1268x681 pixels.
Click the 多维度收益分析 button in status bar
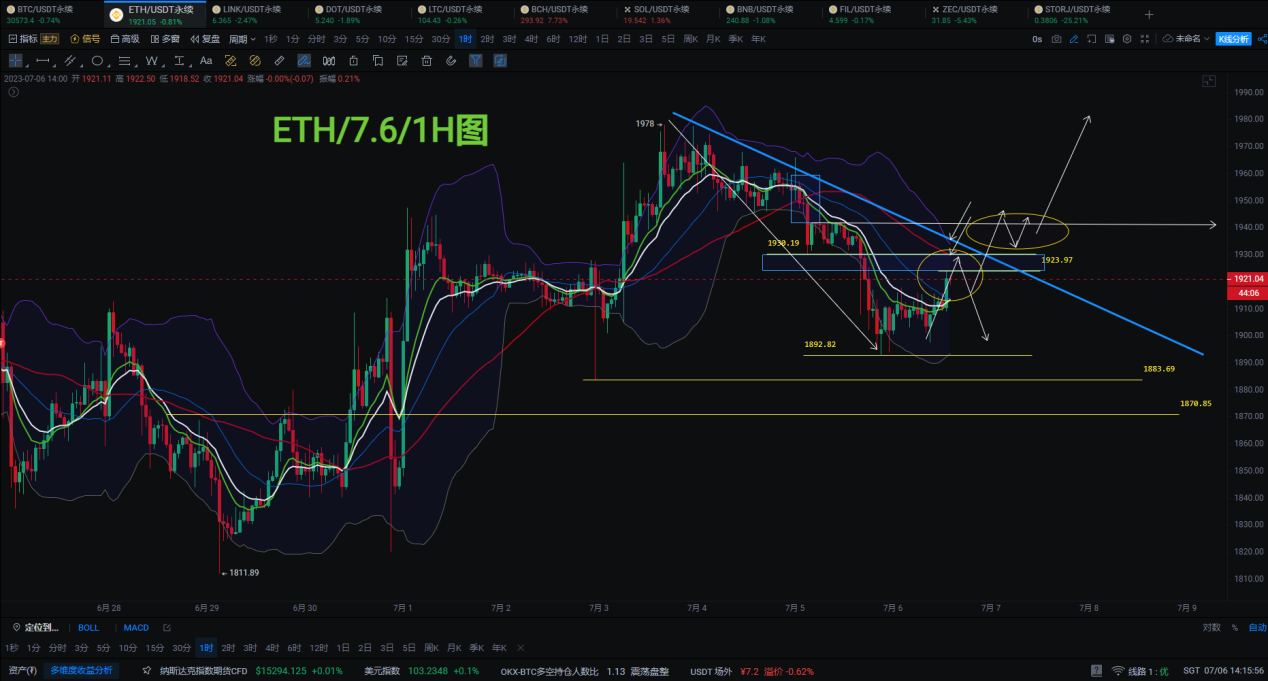[x=81, y=670]
